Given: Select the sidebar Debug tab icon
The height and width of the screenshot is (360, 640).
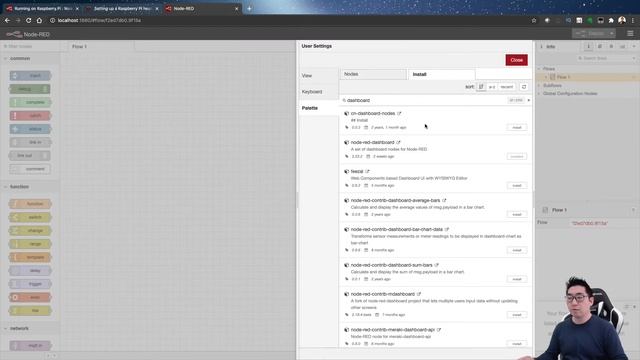Looking at the screenshot, I should pos(611,47).
